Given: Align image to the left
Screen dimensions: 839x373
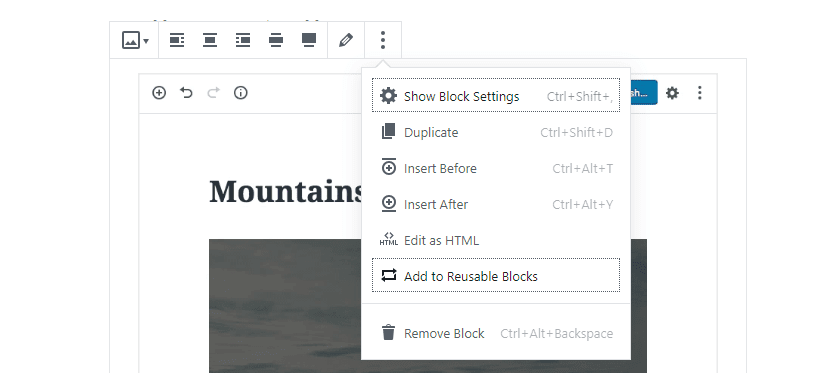Looking at the screenshot, I should point(177,40).
